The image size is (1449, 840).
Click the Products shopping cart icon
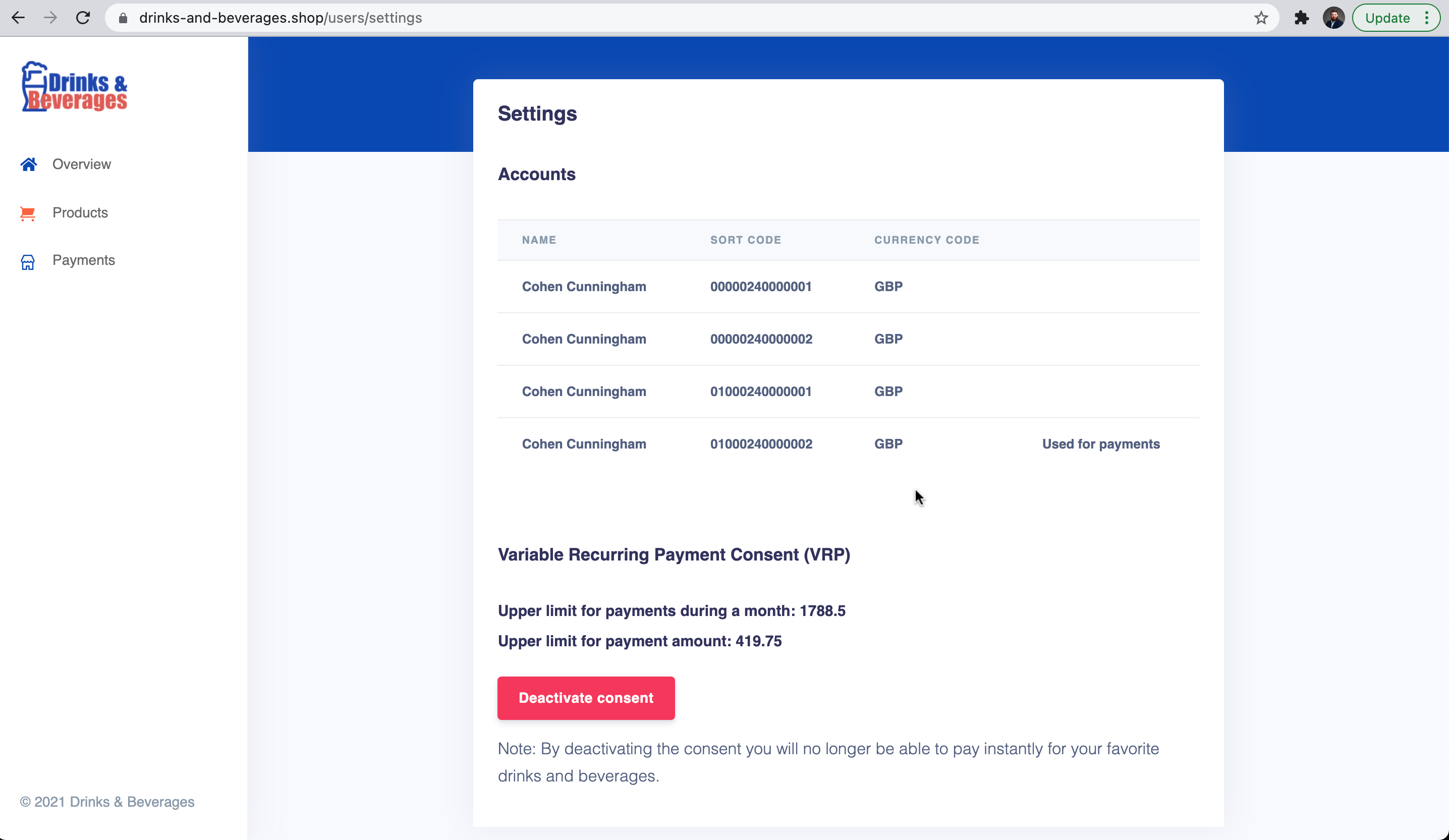pos(28,213)
